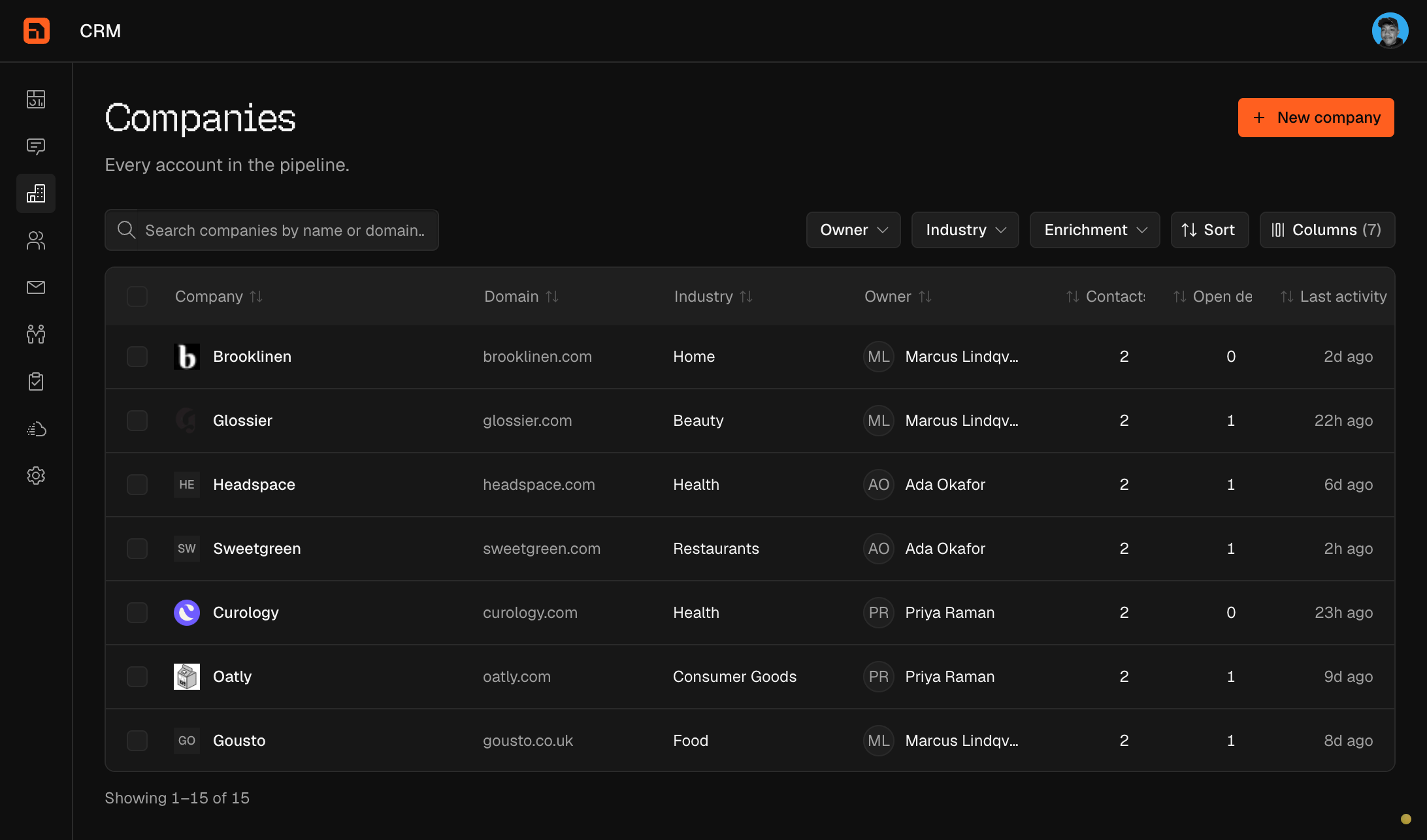Open the conversations chat icon in sidebar
This screenshot has height=840, width=1427.
36,146
